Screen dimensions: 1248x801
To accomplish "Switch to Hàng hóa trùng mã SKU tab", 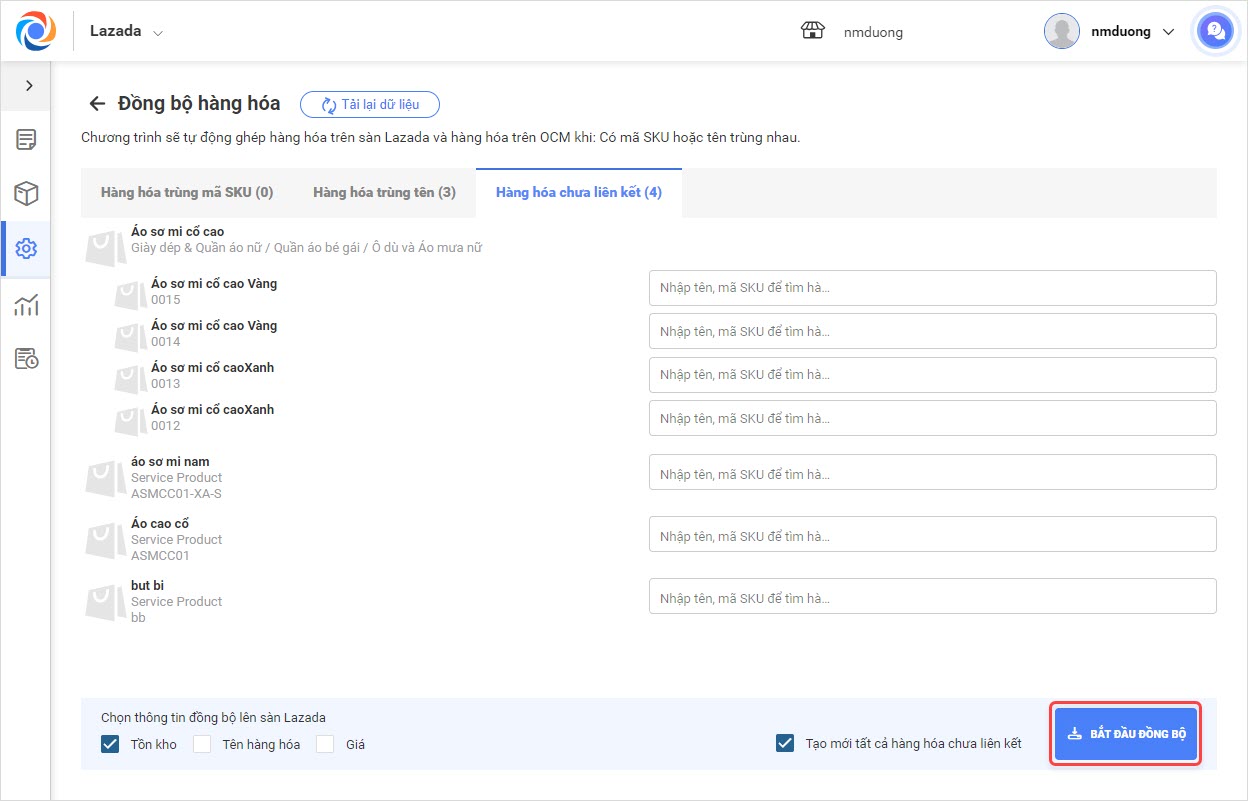I will [x=187, y=192].
